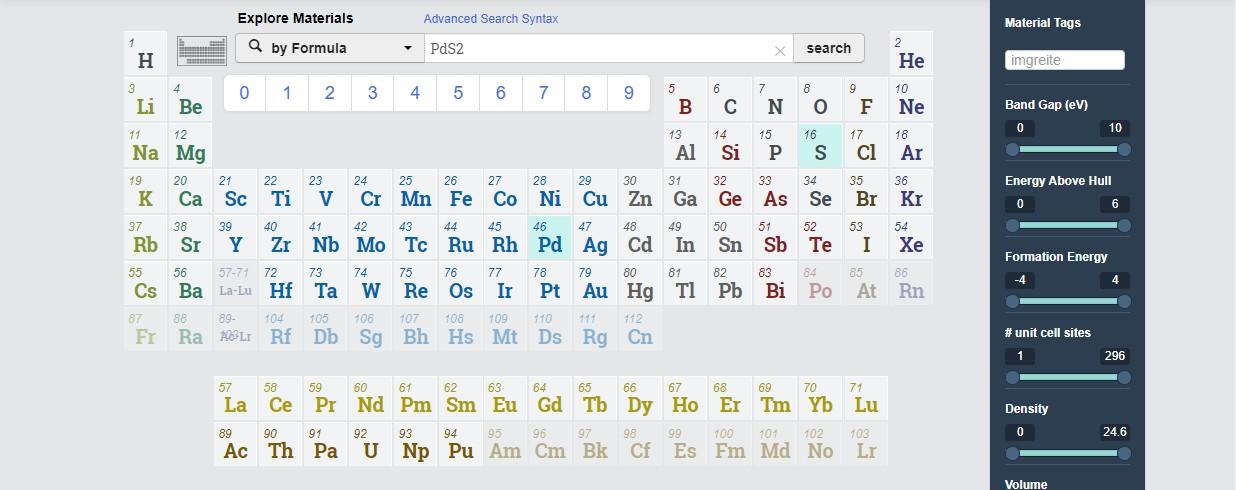Select the Au element tile
1236x490 pixels.
point(595,284)
